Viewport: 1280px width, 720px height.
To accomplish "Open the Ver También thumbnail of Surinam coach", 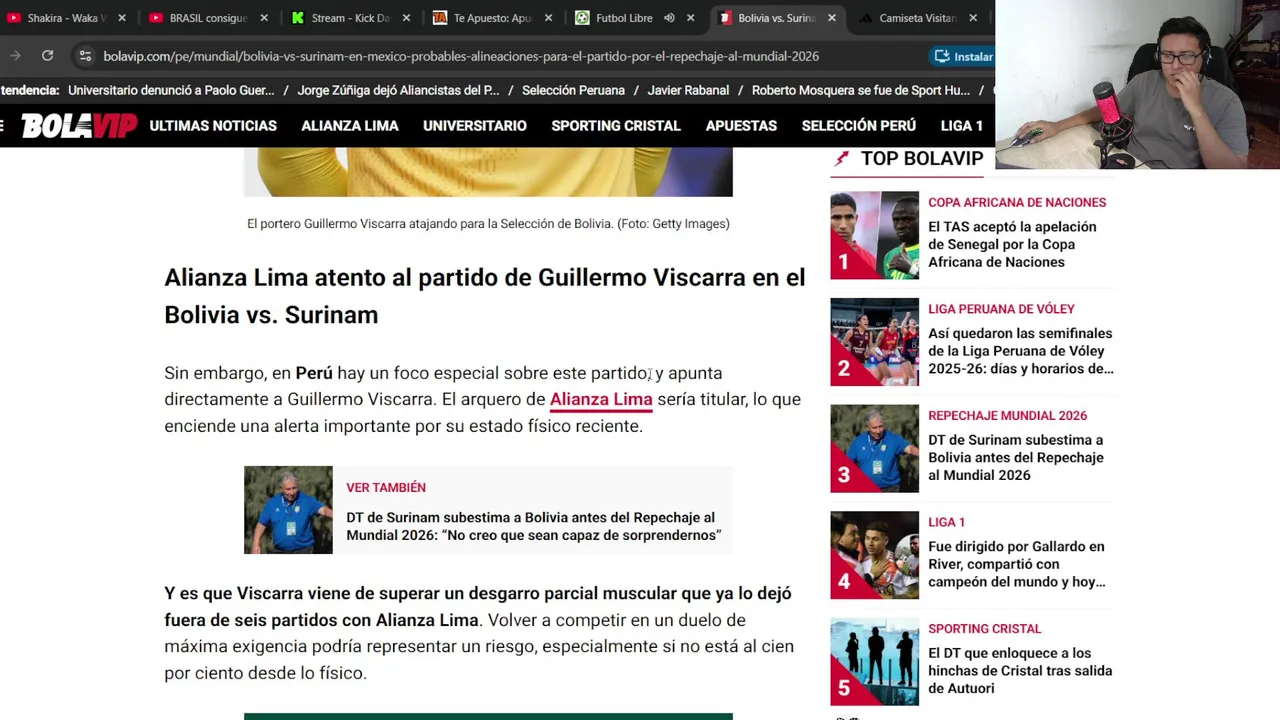I will 288,510.
